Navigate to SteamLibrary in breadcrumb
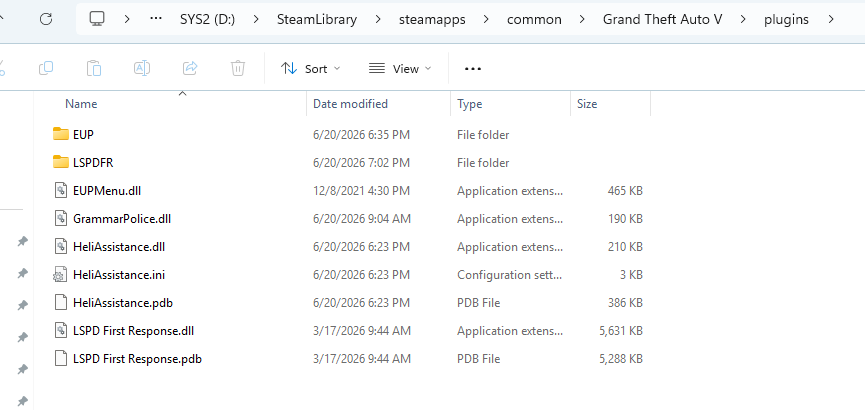865x410 pixels. click(317, 20)
